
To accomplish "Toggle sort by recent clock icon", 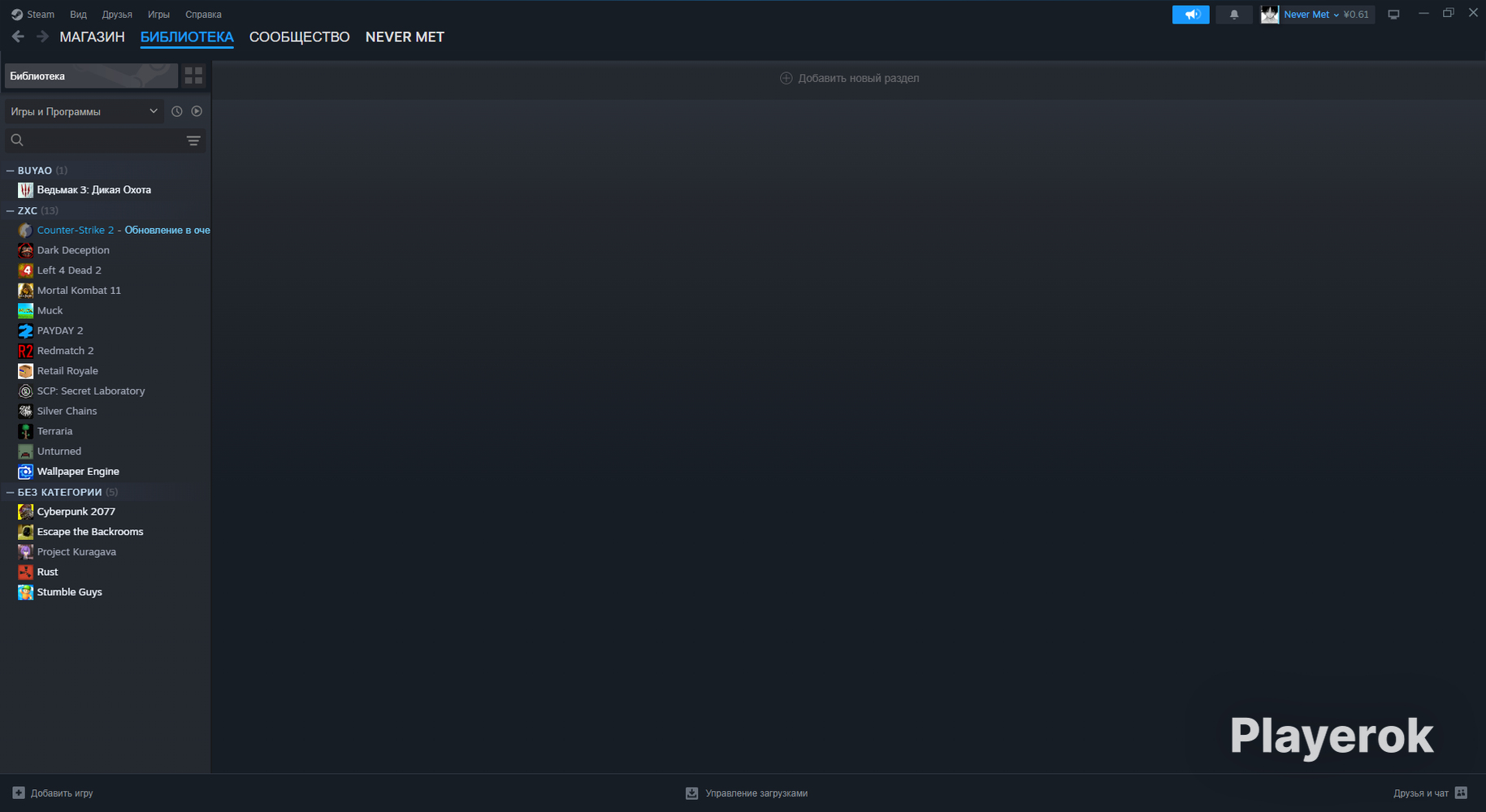I will click(176, 111).
